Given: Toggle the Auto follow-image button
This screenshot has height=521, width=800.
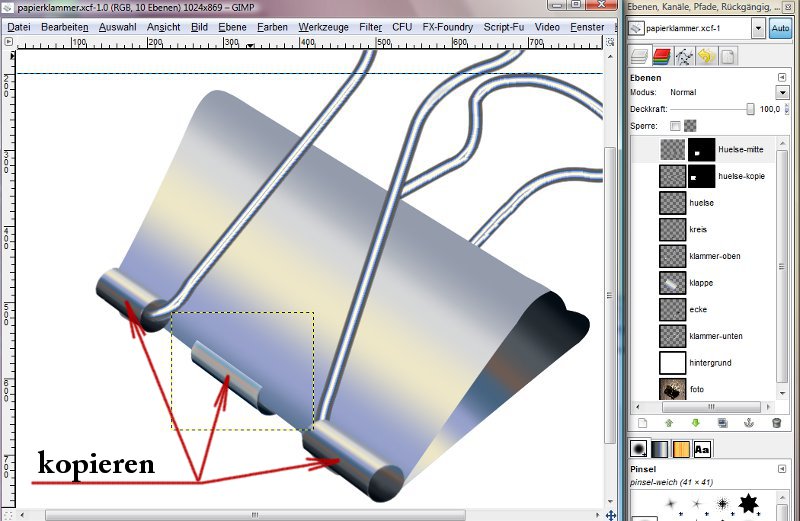Looking at the screenshot, I should click(780, 29).
